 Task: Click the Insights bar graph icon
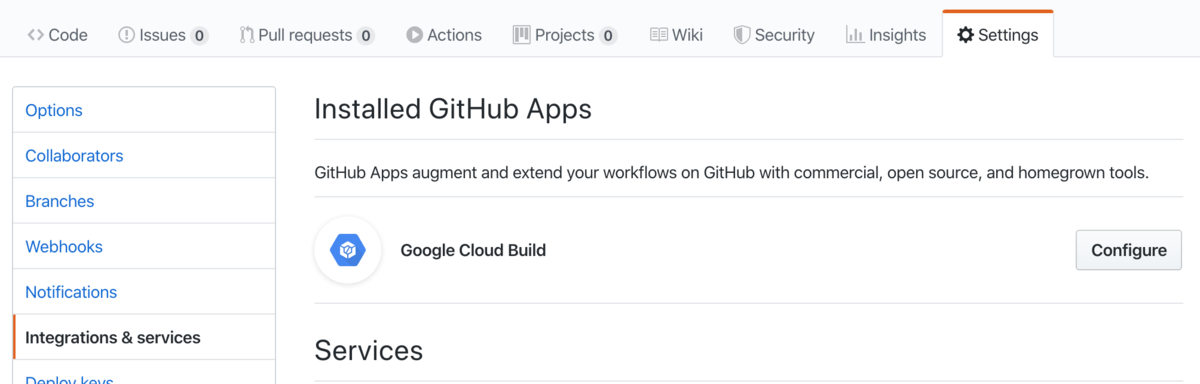pyautogui.click(x=855, y=35)
